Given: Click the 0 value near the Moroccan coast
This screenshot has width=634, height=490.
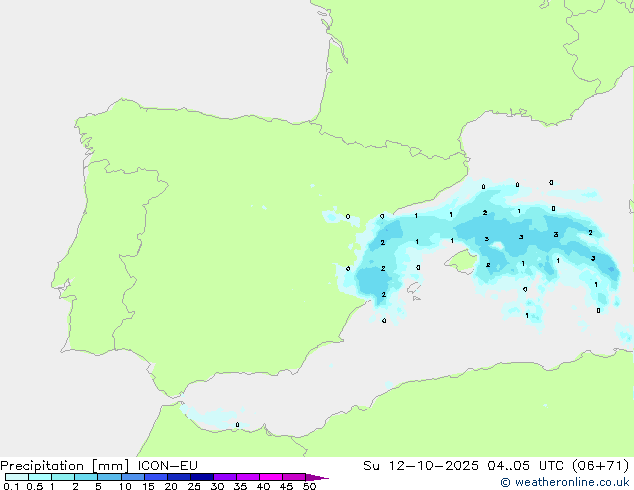Looking at the screenshot, I should pos(237,425).
